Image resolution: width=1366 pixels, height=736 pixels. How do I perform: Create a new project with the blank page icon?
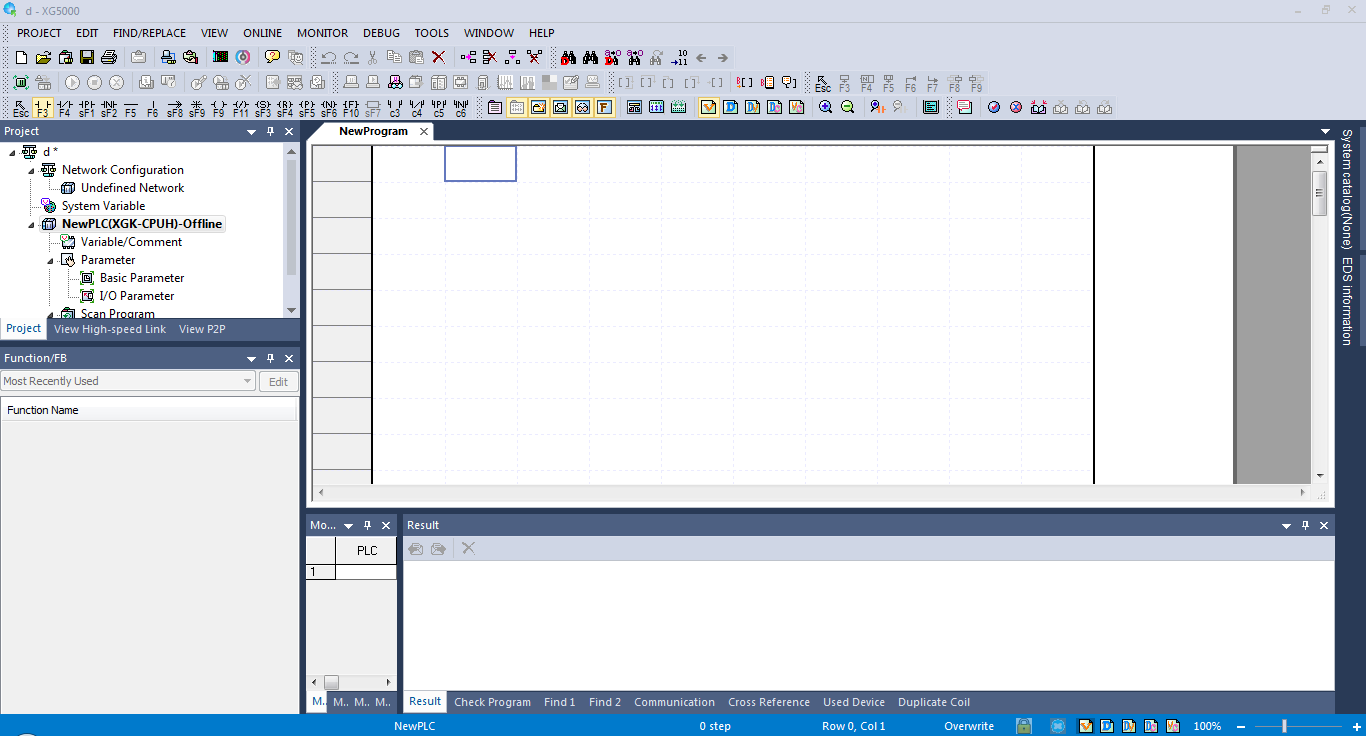[21, 57]
